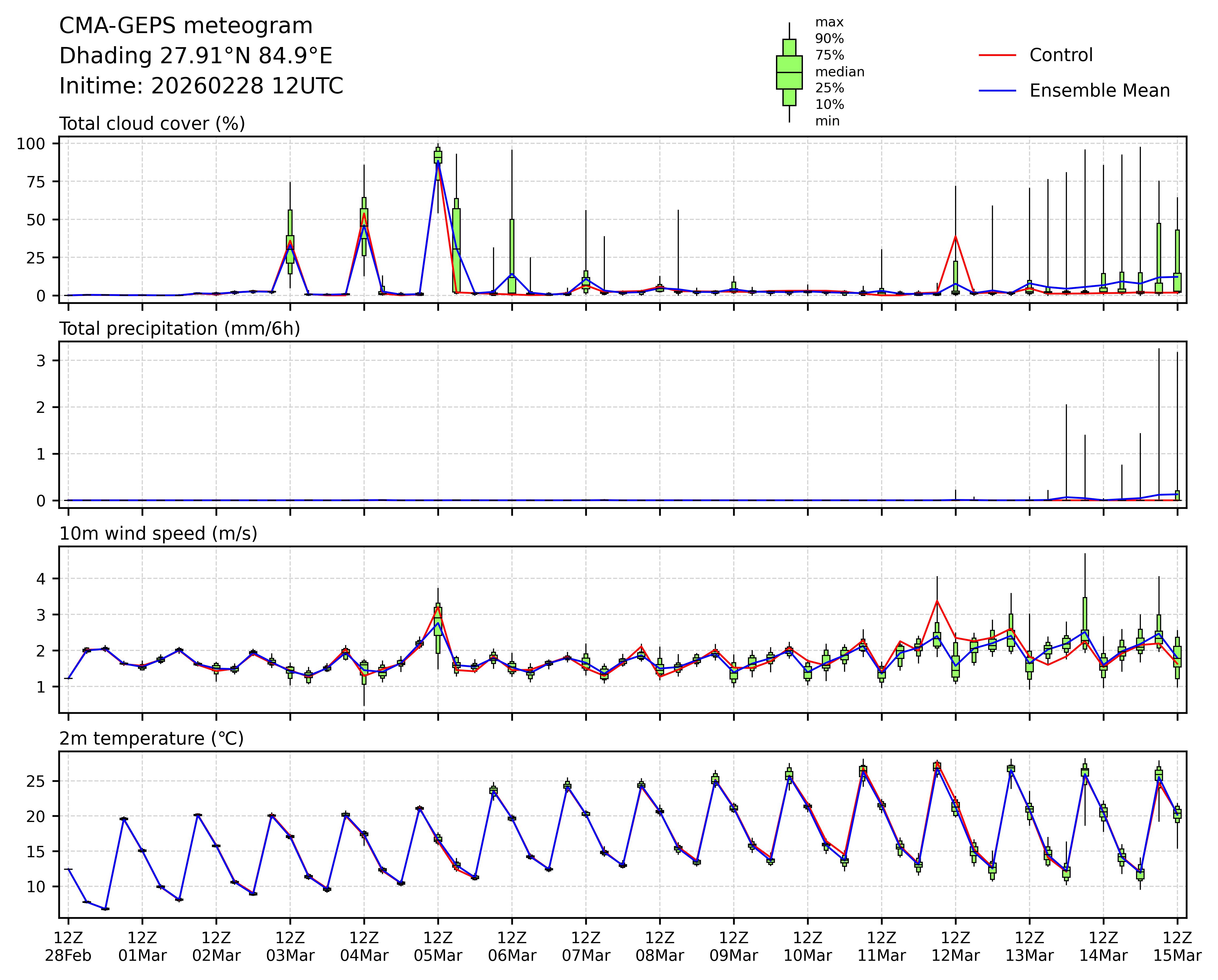Click the CMA-GEPS meteogram title text
Image resolution: width=1218 pixels, height=980 pixels.
pyautogui.click(x=186, y=26)
